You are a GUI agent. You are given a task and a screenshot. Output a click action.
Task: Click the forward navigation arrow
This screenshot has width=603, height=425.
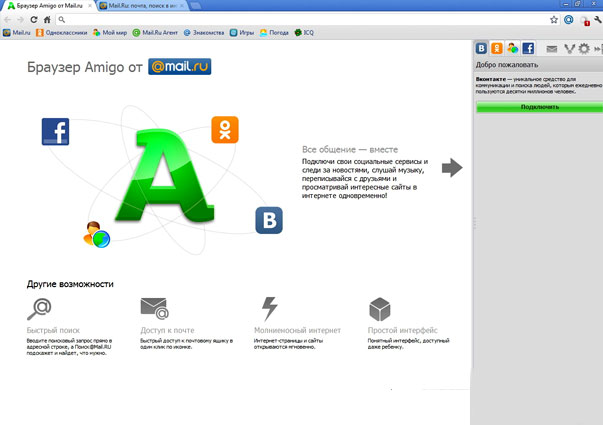coord(20,20)
